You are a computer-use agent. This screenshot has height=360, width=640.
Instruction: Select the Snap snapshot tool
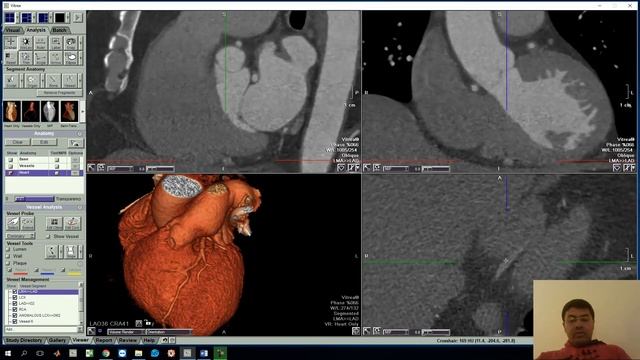tap(71, 42)
